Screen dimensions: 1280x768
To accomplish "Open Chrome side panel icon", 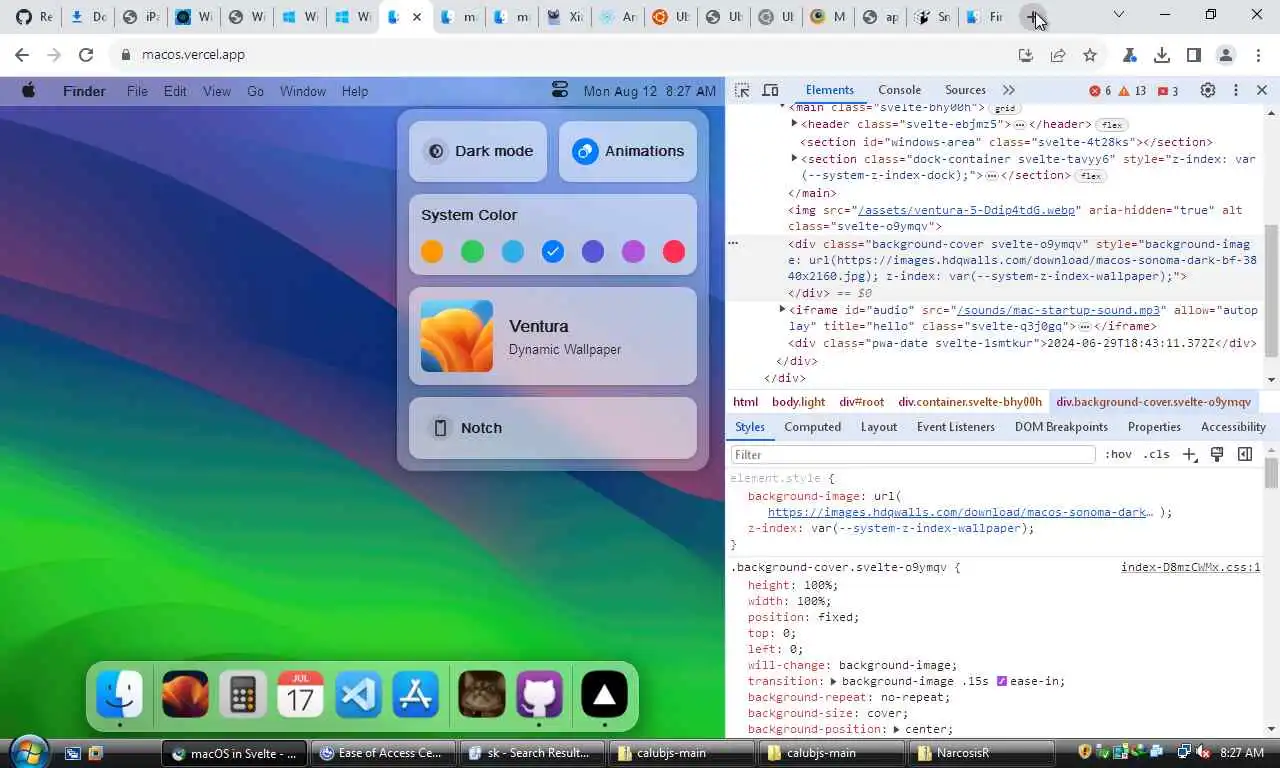I will coord(1194,55).
